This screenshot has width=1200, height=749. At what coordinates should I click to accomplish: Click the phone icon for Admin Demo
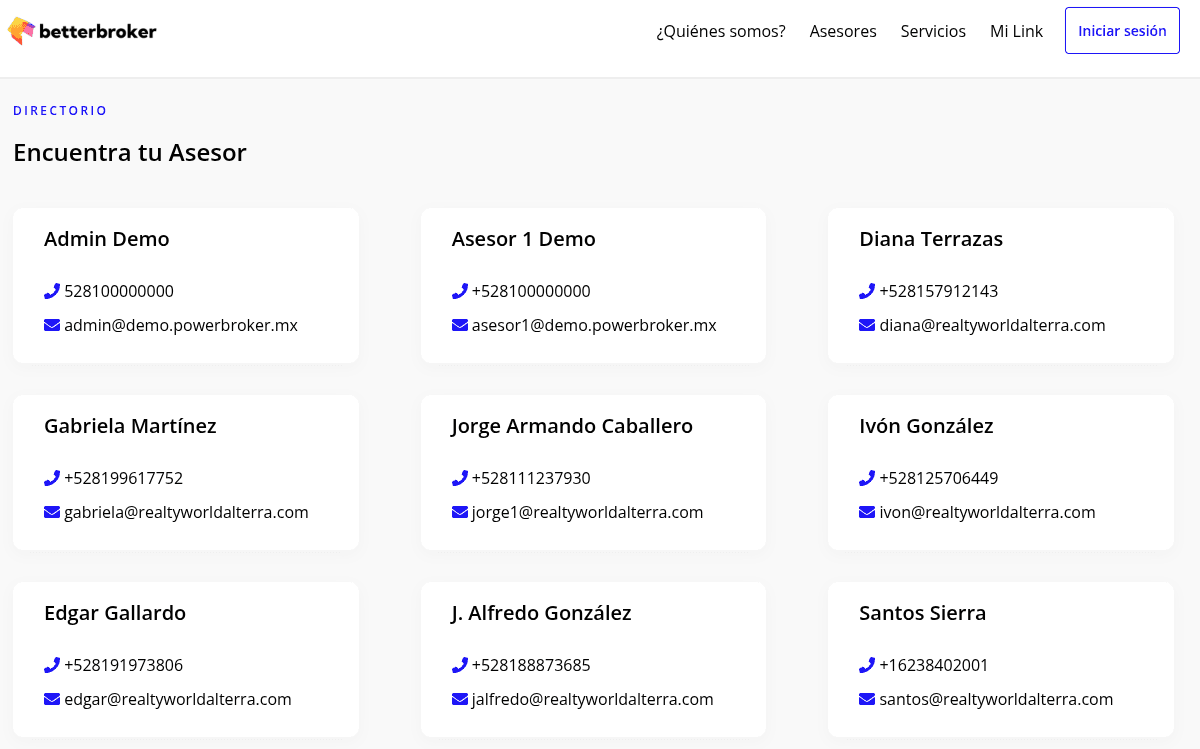coord(52,291)
